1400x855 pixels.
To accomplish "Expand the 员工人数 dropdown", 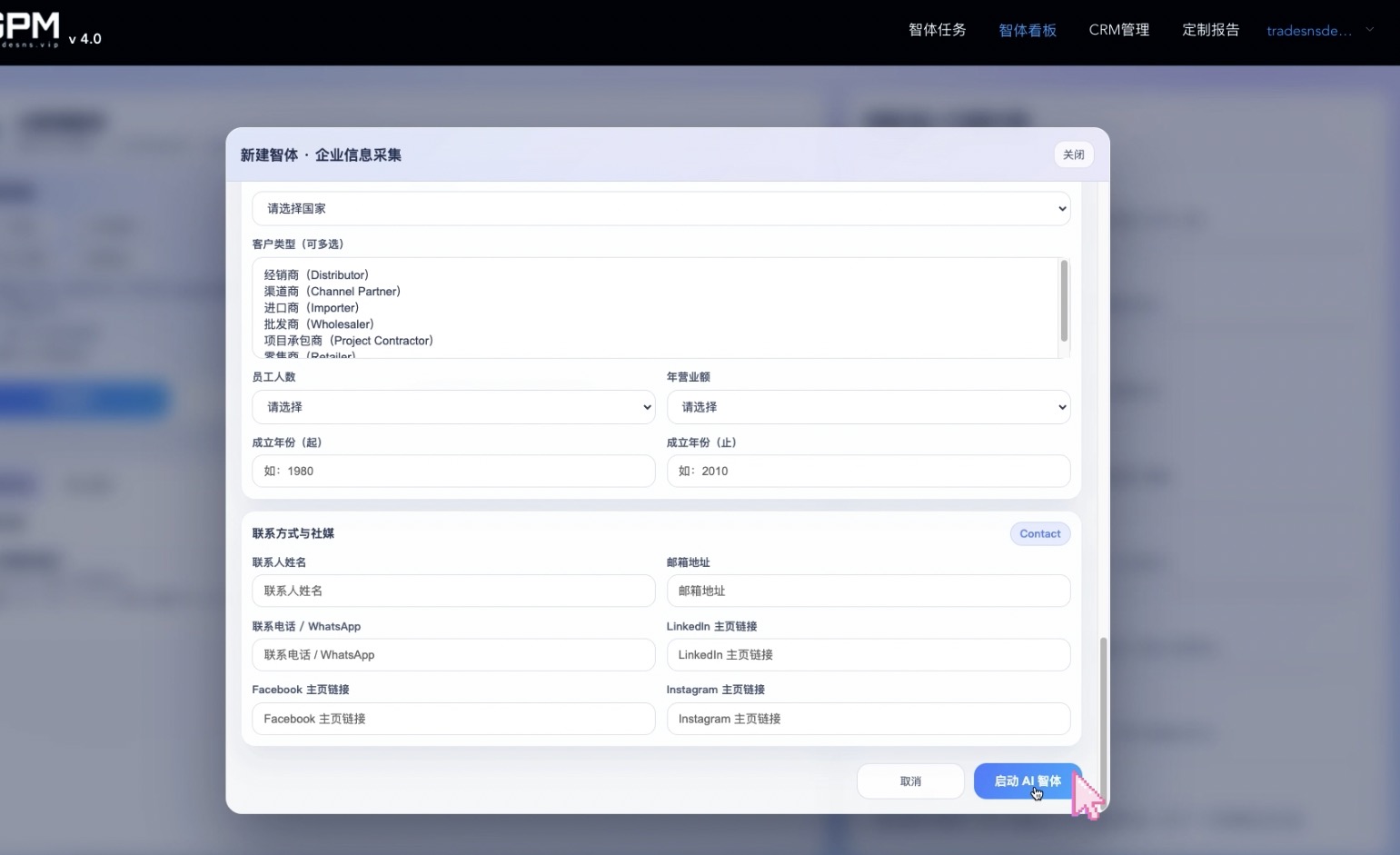I will [452, 407].
